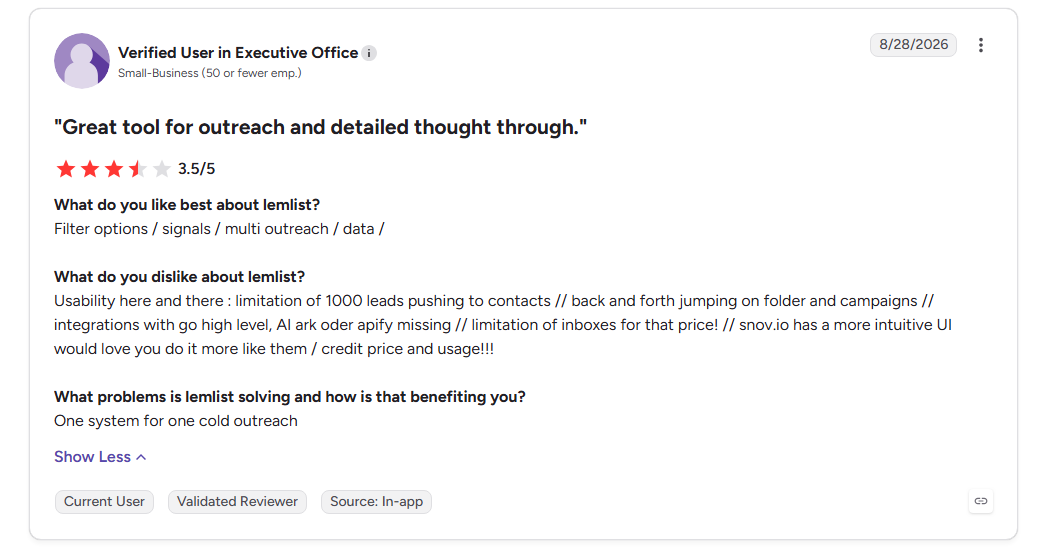The width and height of the screenshot is (1047, 551).
Task: Select the Validated Reviewer tag
Action: pos(237,502)
